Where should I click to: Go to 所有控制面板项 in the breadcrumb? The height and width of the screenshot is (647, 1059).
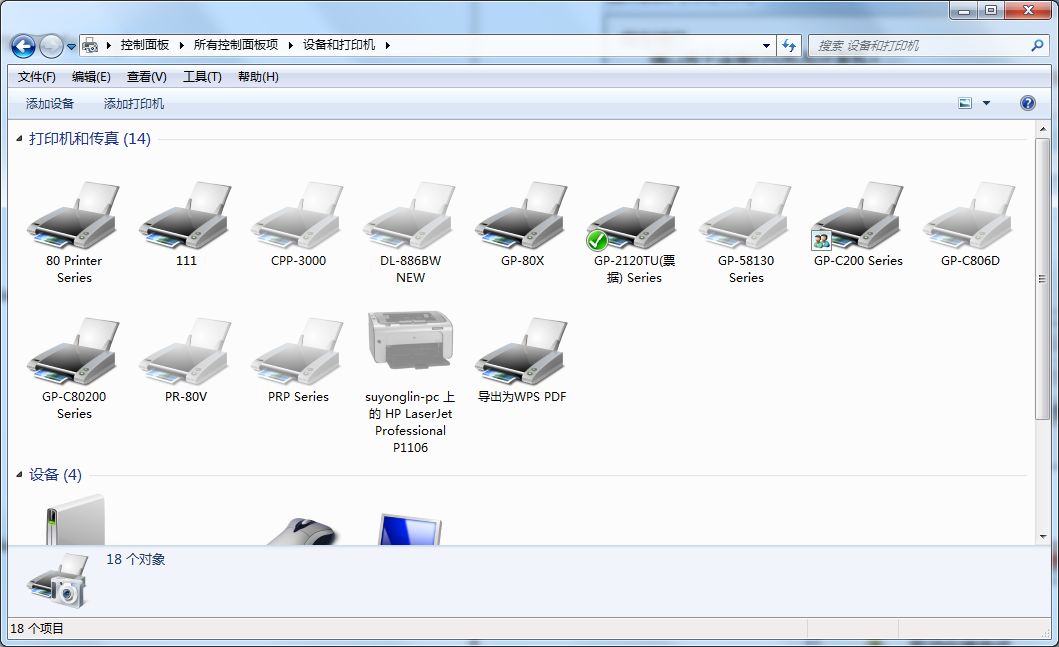click(236, 45)
